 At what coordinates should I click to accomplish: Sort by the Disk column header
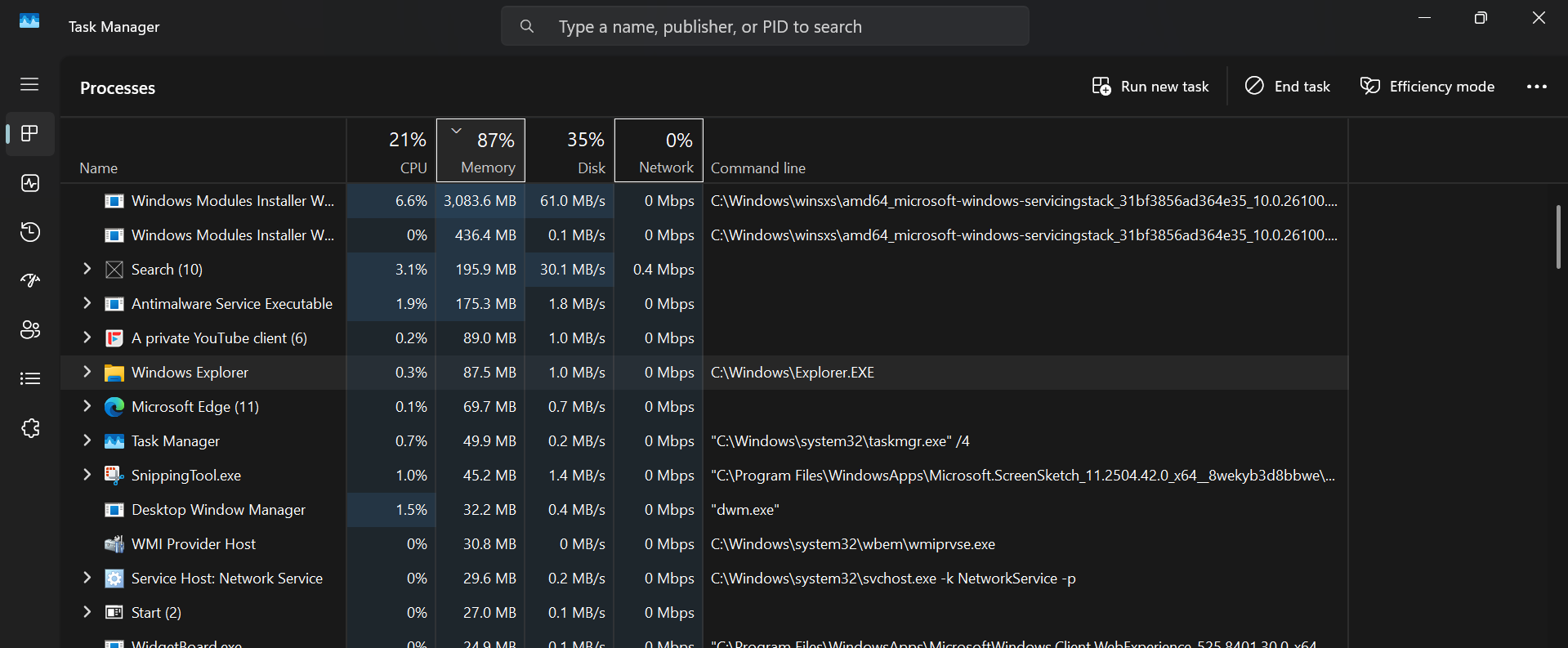(570, 150)
